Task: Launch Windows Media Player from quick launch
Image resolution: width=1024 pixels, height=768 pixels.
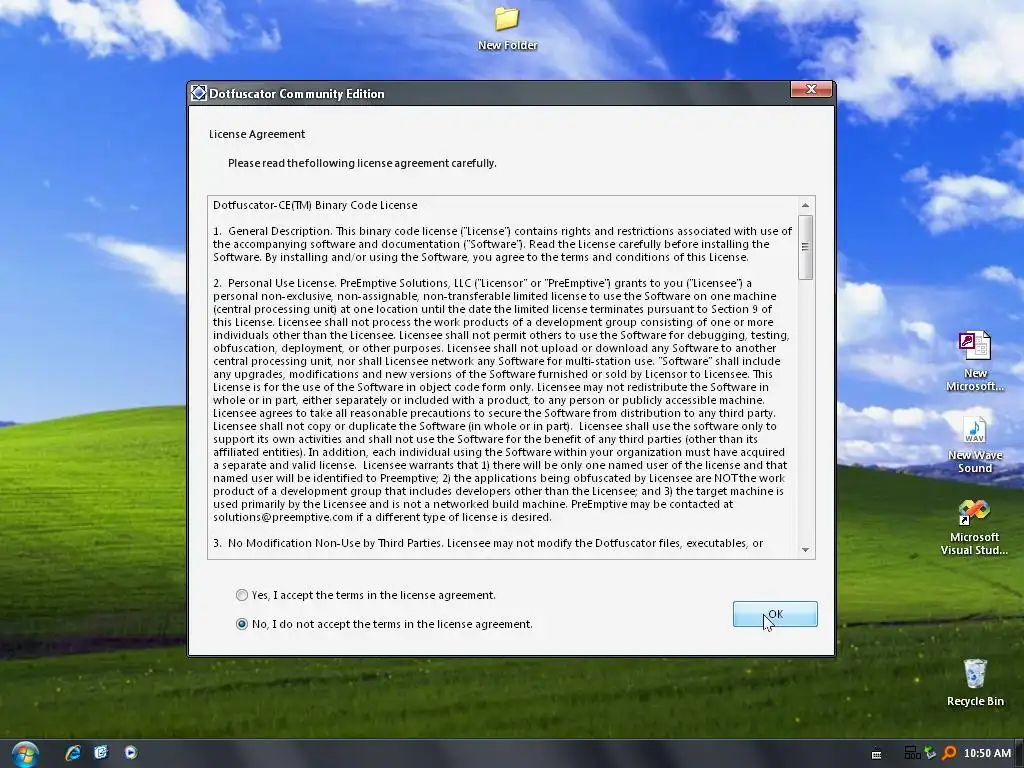Action: [x=131, y=752]
